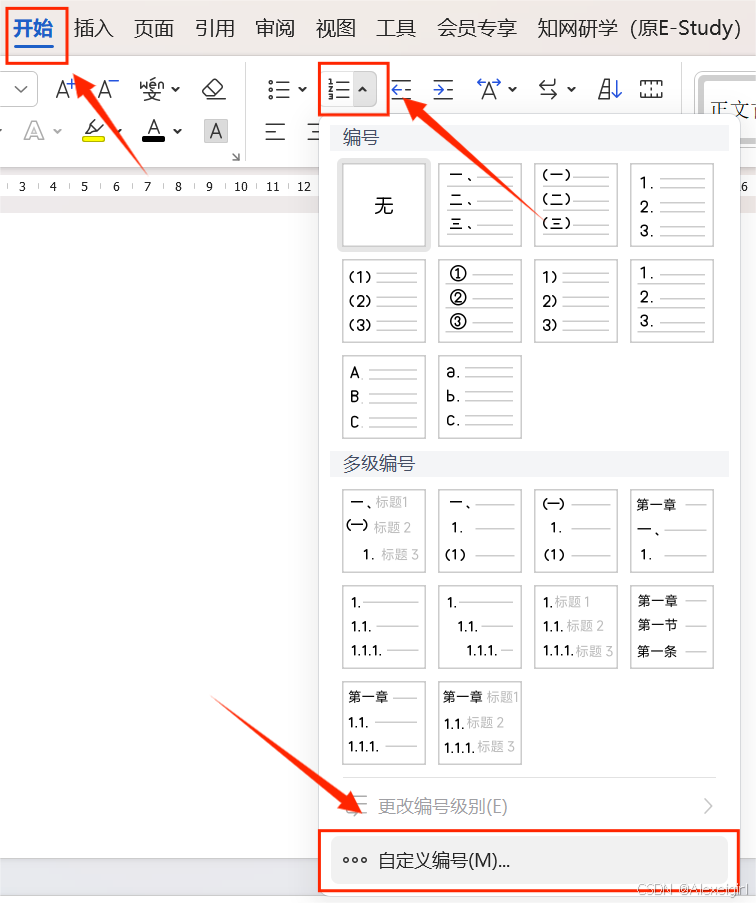Open the 引用 ribbon tab

pyautogui.click(x=214, y=28)
